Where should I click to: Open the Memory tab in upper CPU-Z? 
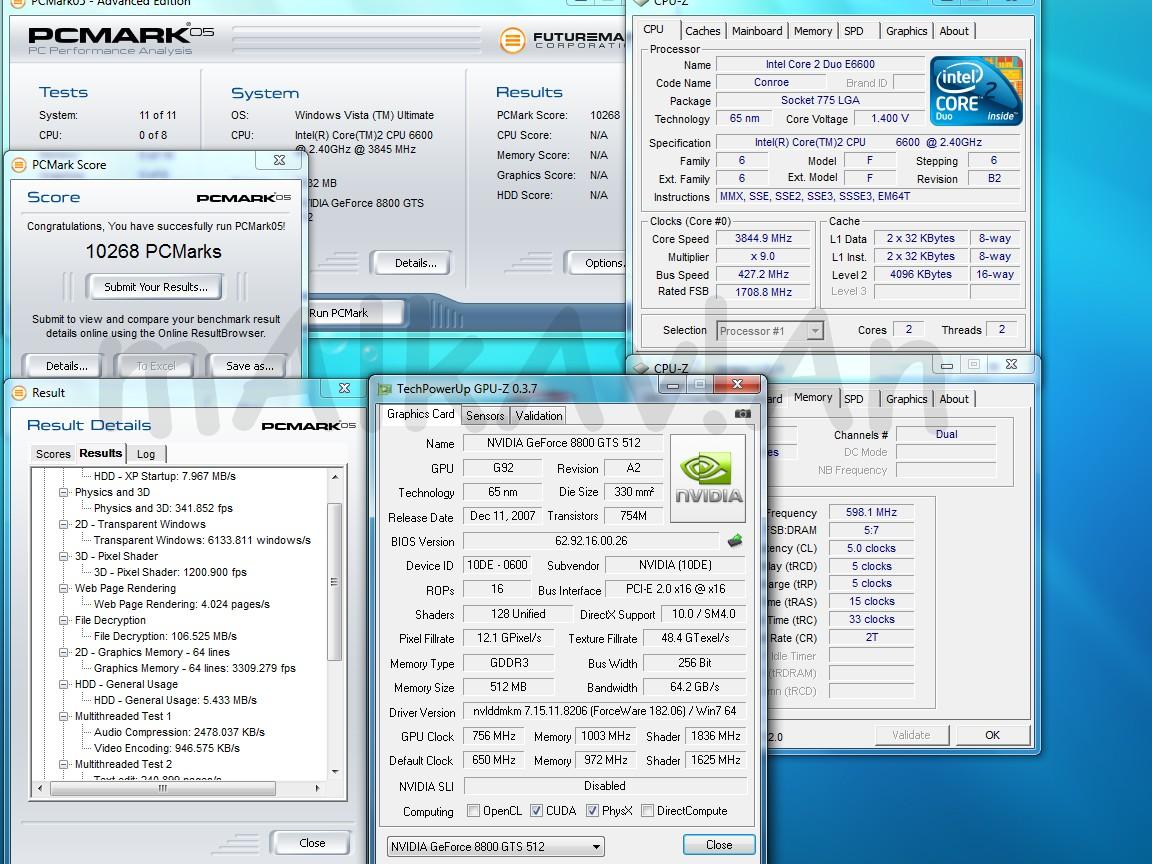(x=813, y=31)
